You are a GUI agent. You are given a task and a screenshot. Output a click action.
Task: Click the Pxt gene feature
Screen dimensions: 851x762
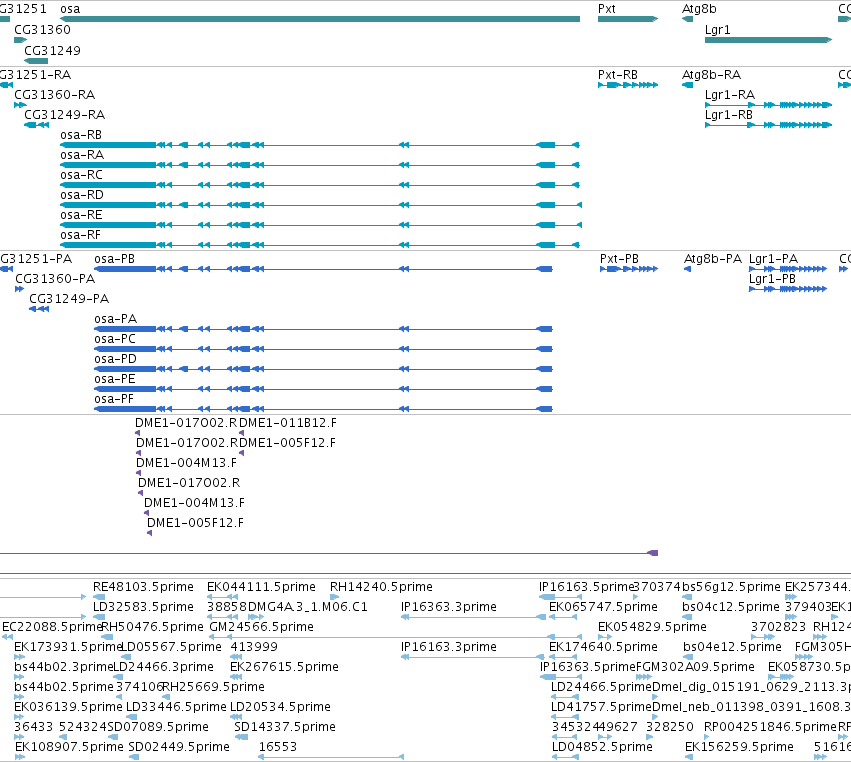click(x=628, y=19)
